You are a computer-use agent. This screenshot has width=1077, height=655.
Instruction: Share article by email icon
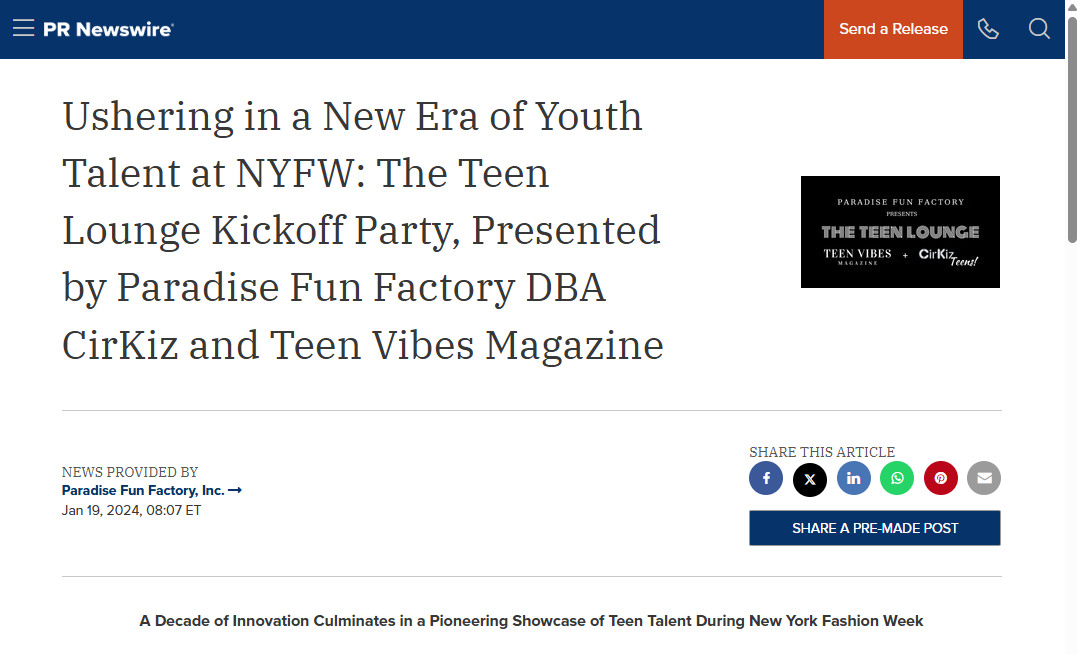pyautogui.click(x=984, y=479)
